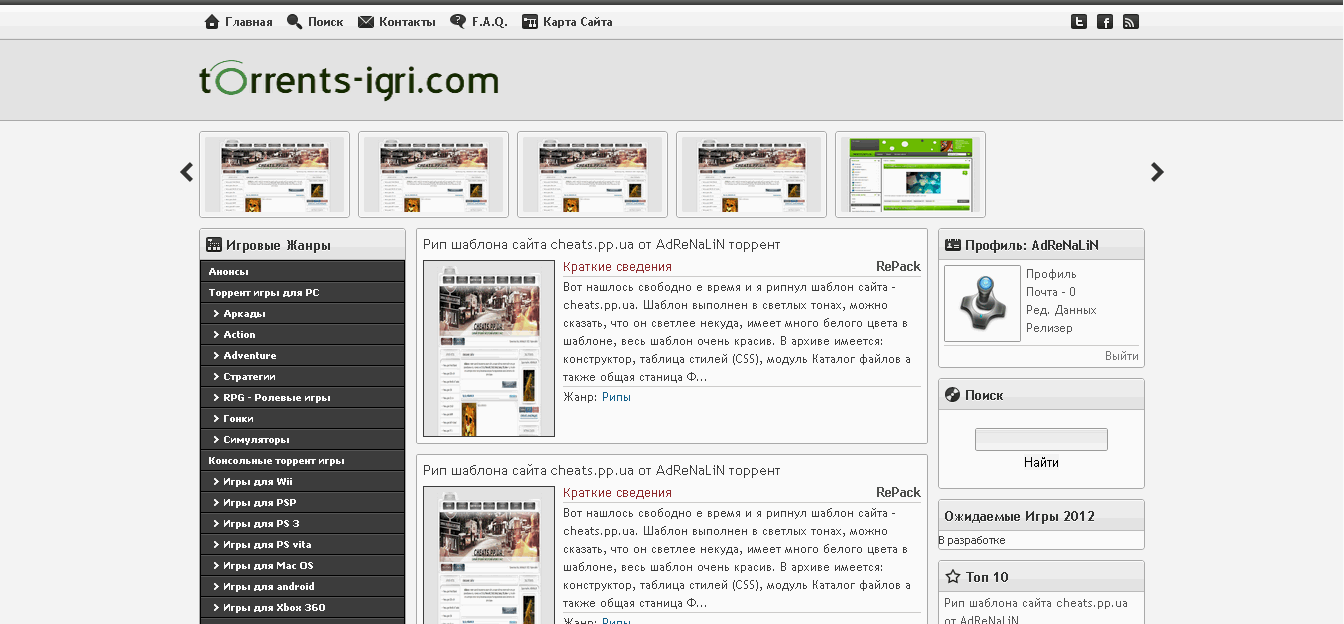Open the Twitter icon in top bar
This screenshot has width=1344, height=624.
(x=1078, y=21)
